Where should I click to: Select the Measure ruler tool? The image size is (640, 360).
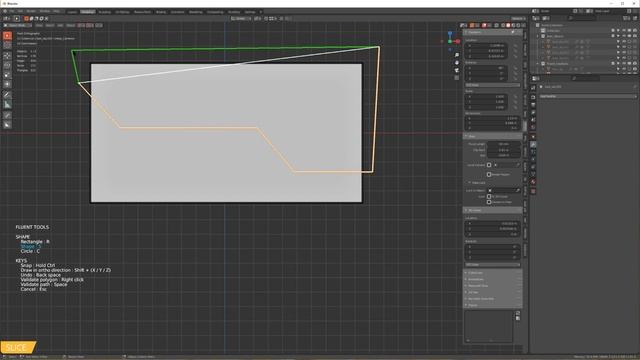tap(7, 104)
